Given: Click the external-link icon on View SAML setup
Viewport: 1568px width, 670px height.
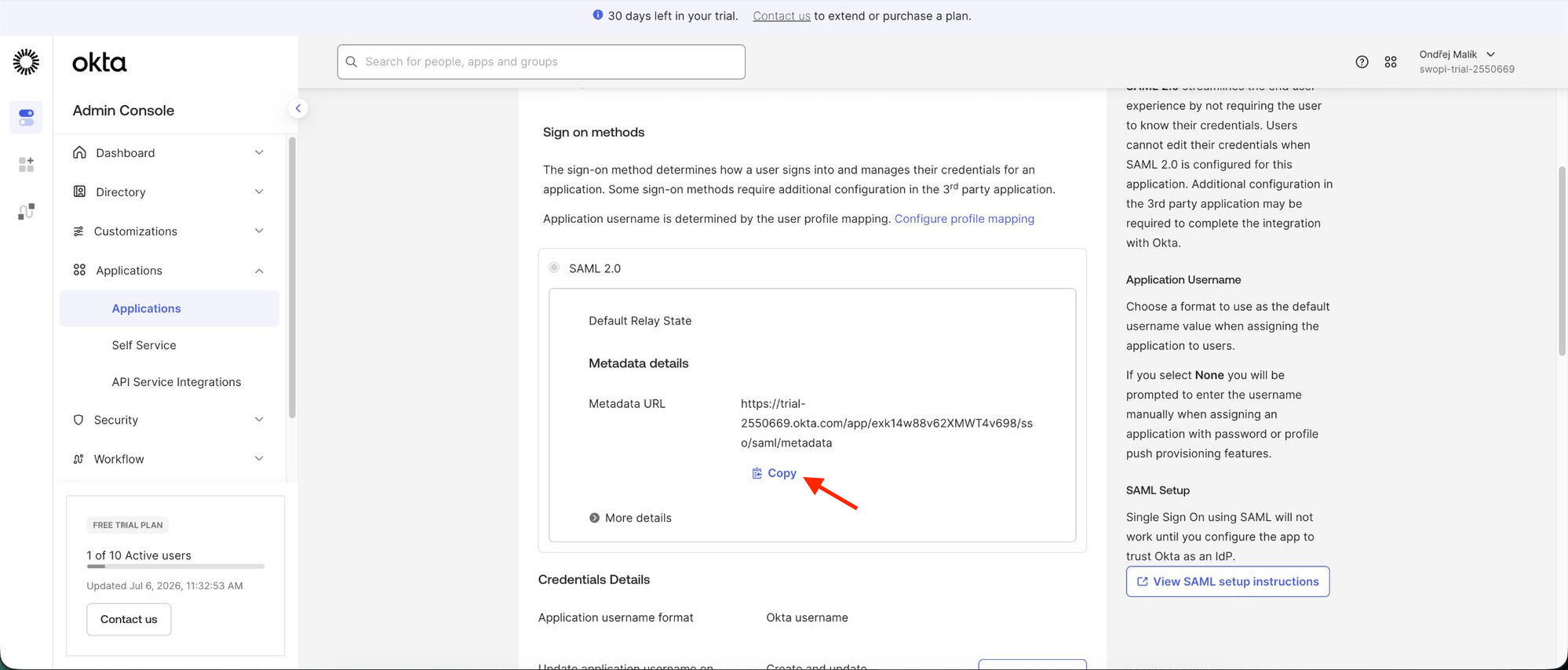Looking at the screenshot, I should click(1143, 581).
